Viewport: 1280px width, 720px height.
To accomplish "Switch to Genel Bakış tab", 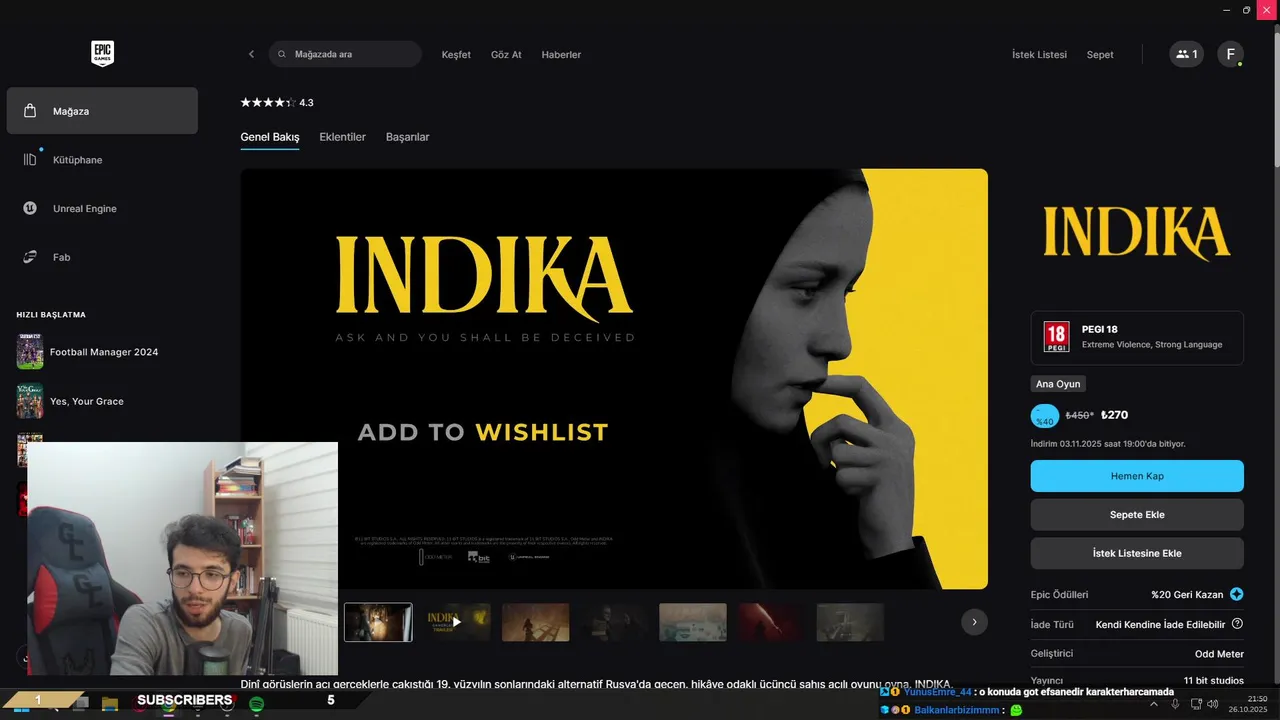I will pos(270,137).
